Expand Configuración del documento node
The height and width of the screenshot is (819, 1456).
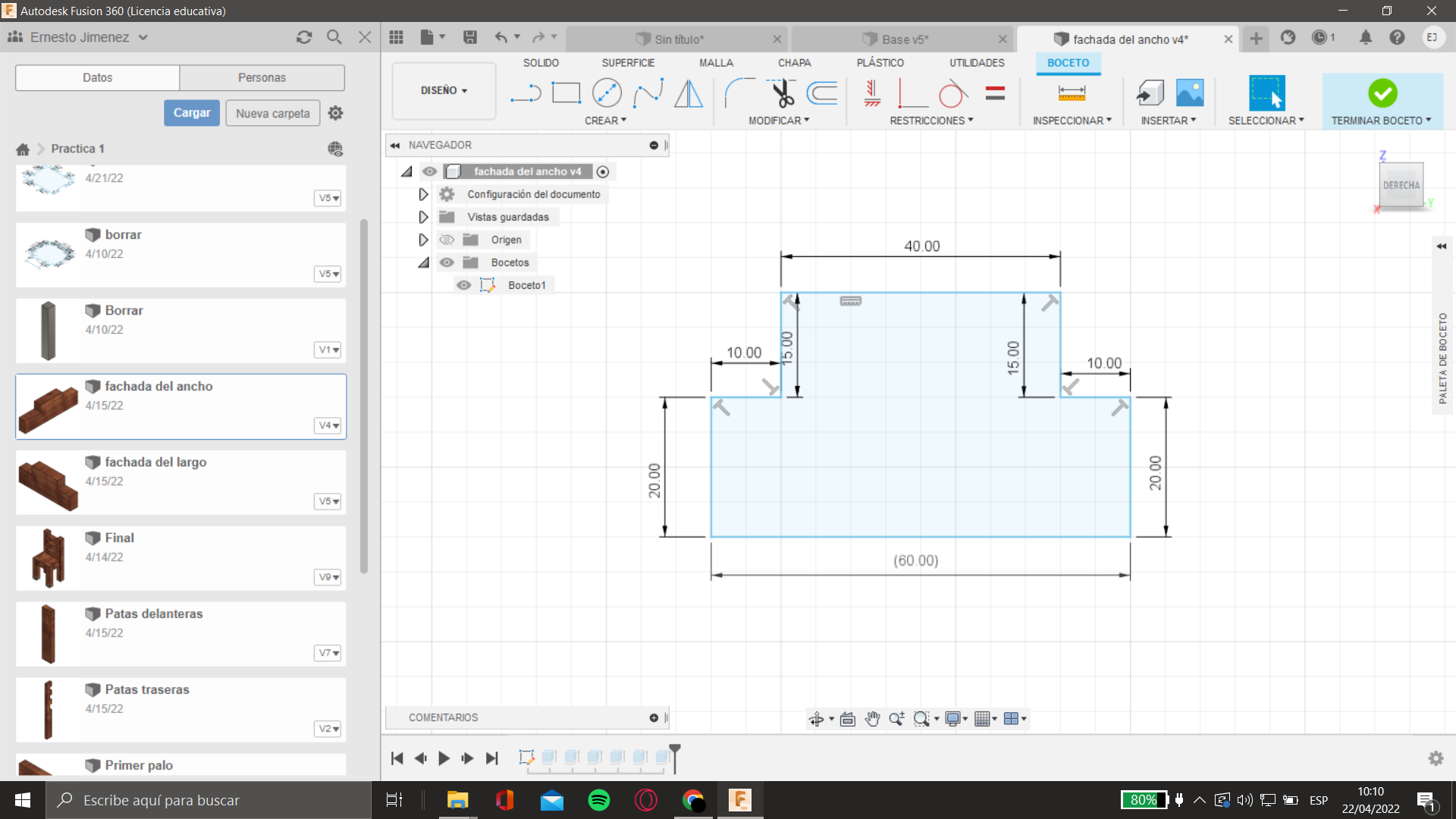click(x=423, y=194)
